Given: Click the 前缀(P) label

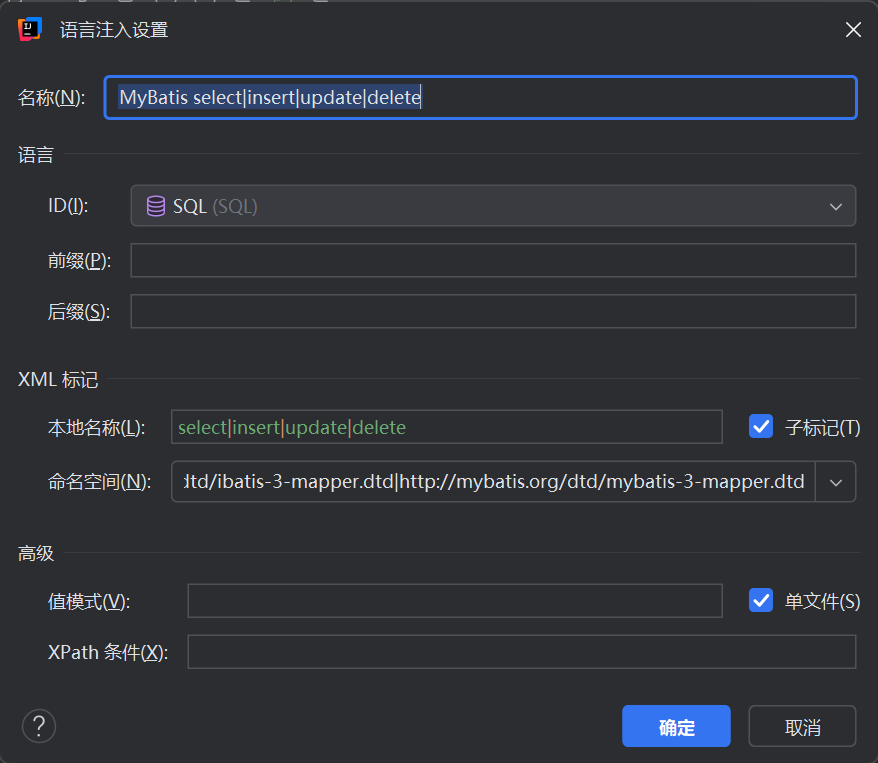Looking at the screenshot, I should [80, 261].
